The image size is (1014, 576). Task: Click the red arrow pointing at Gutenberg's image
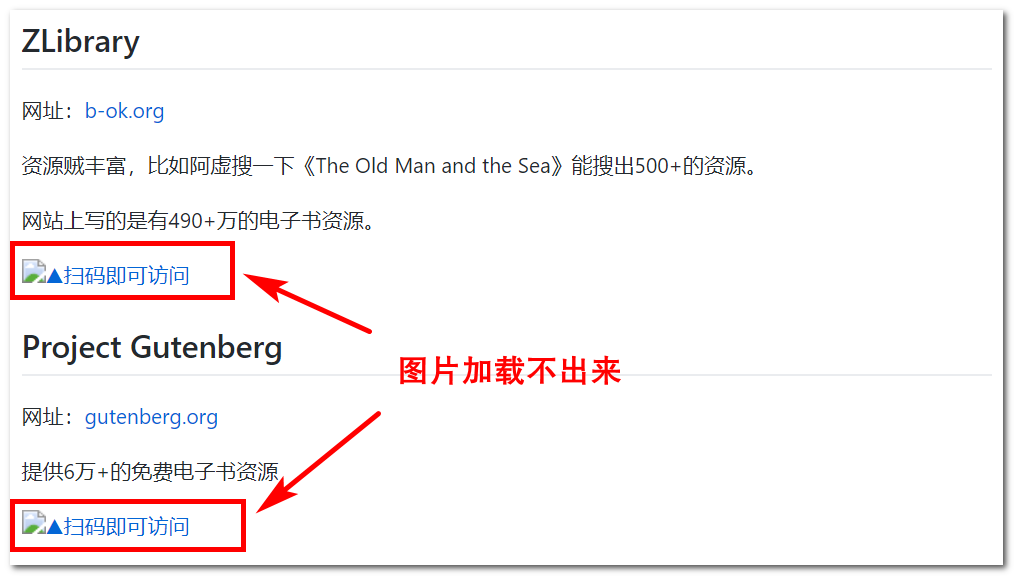tap(319, 463)
